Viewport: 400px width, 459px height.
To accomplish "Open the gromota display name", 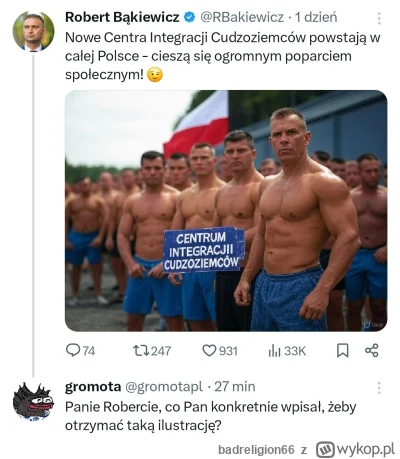I will tap(93, 387).
